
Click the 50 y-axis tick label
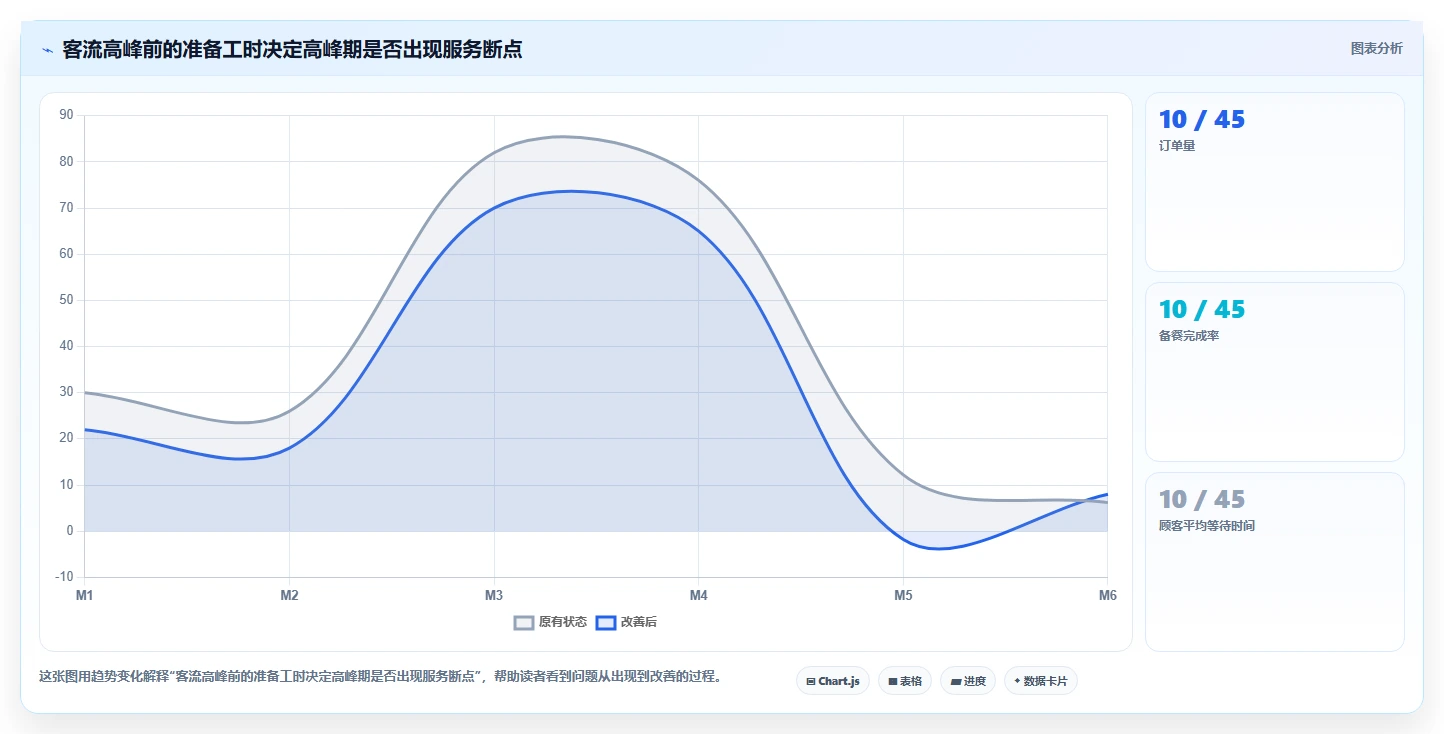point(67,300)
